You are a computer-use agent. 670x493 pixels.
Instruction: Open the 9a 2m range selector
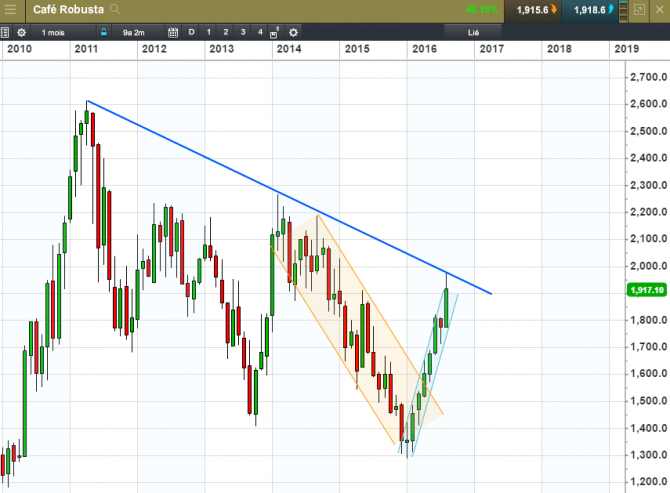click(137, 32)
